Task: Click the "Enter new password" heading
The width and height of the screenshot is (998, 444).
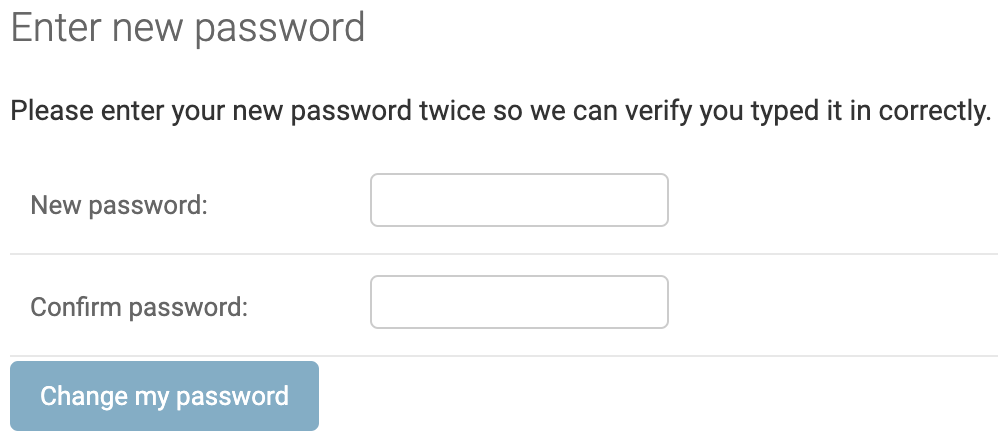Action: tap(187, 27)
